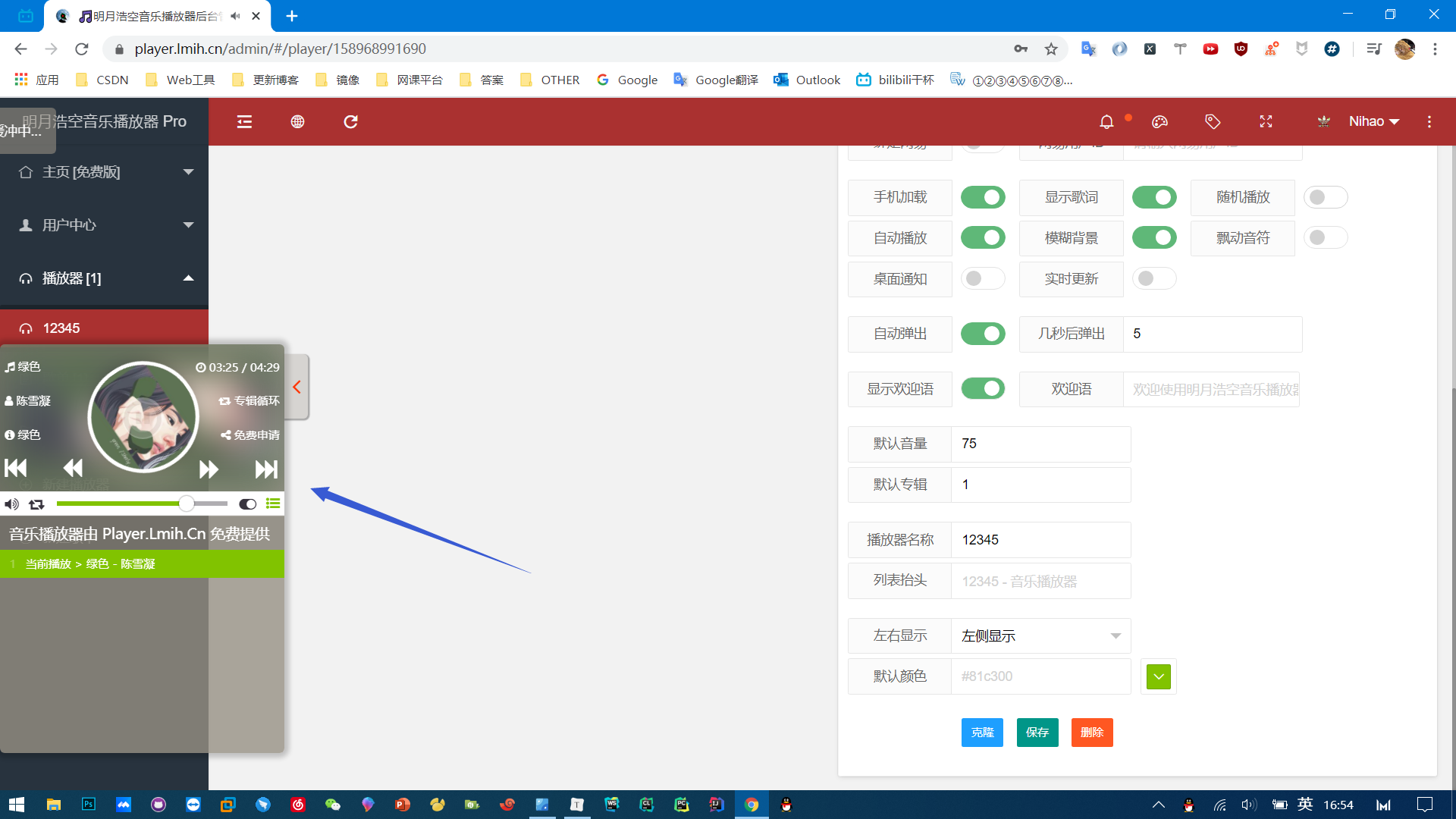The width and height of the screenshot is (1456, 819).
Task: Click the 保存 button
Action: [x=1037, y=733]
